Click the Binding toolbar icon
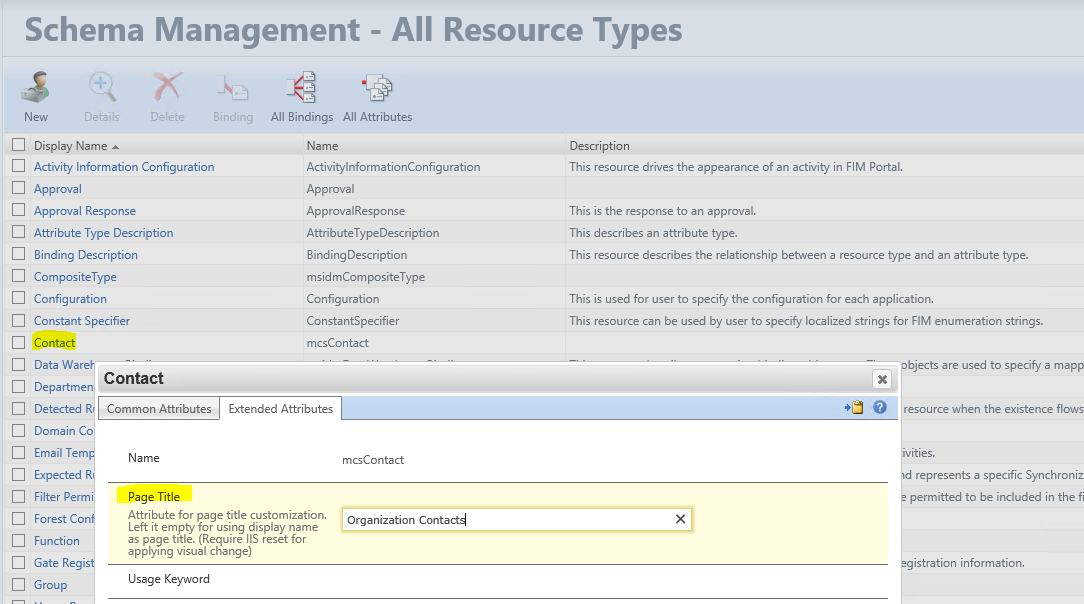Image resolution: width=1084 pixels, height=604 pixels. (232, 89)
